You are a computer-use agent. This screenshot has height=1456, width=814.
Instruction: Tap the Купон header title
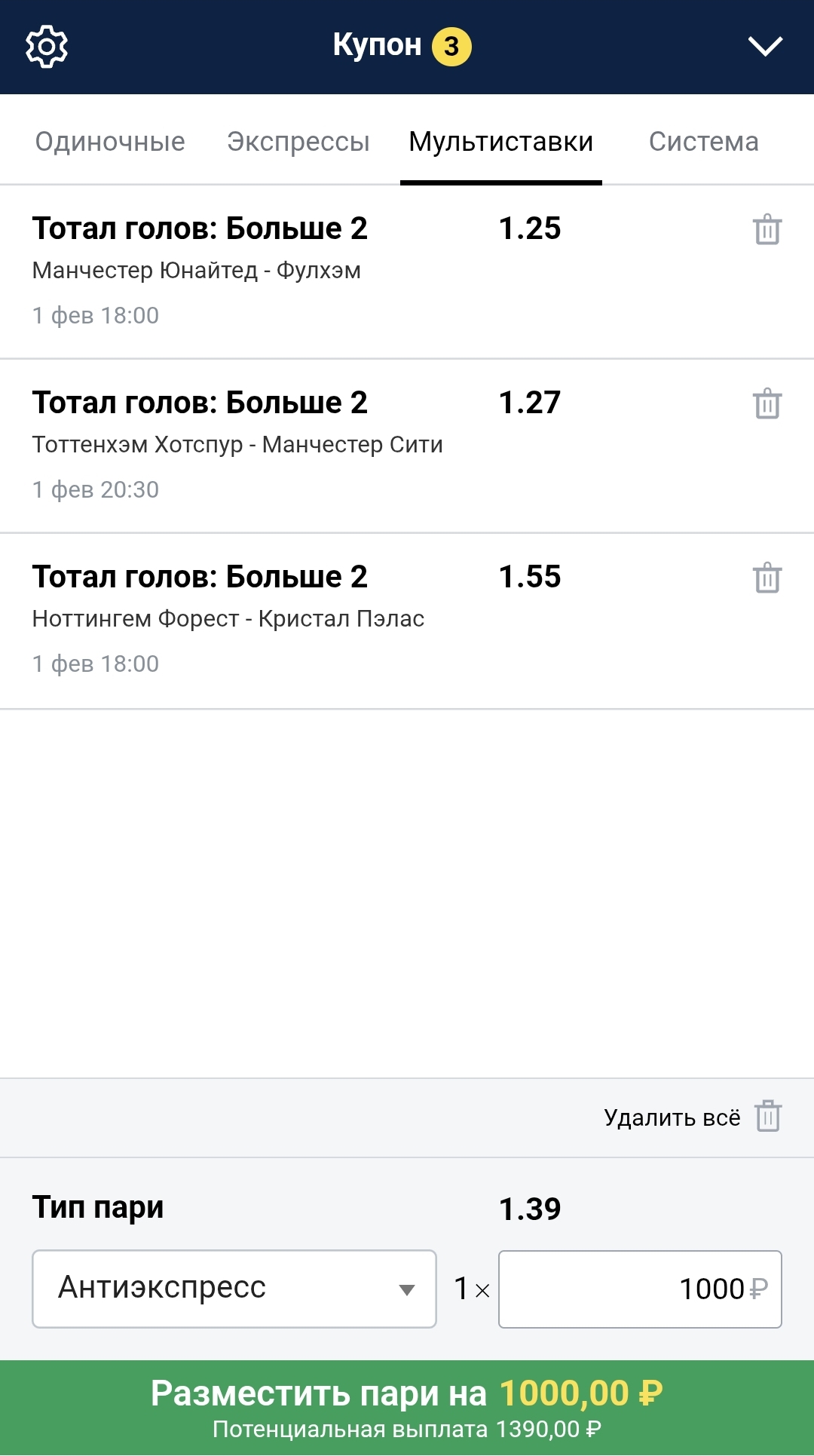377,45
